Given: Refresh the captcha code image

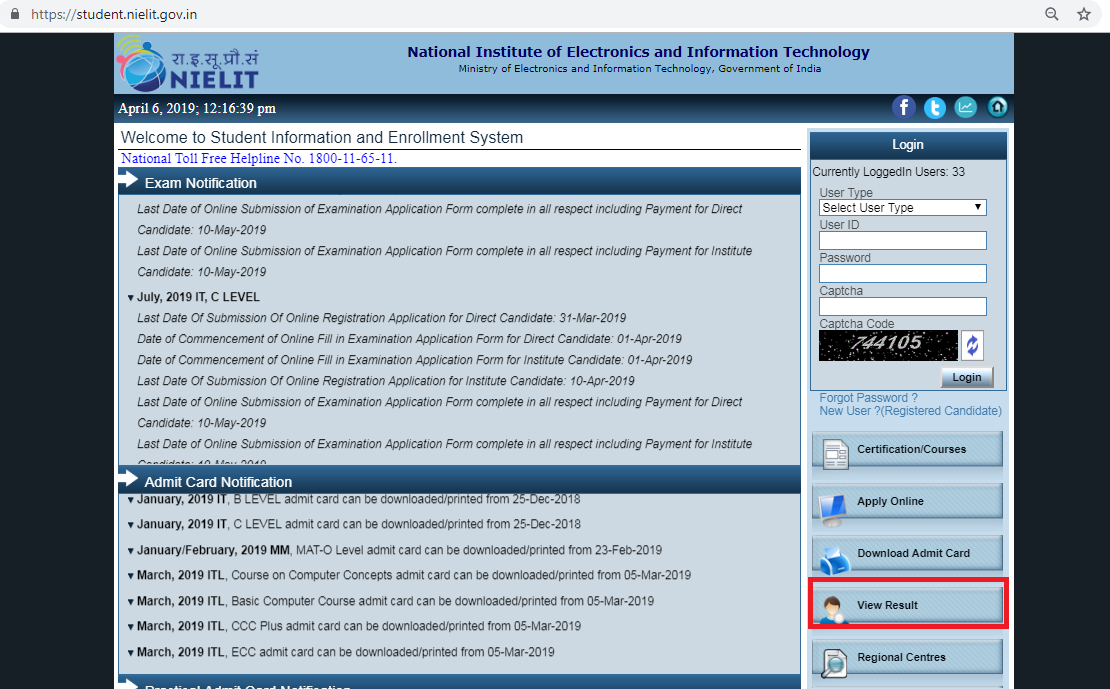Looking at the screenshot, I should (x=972, y=346).
